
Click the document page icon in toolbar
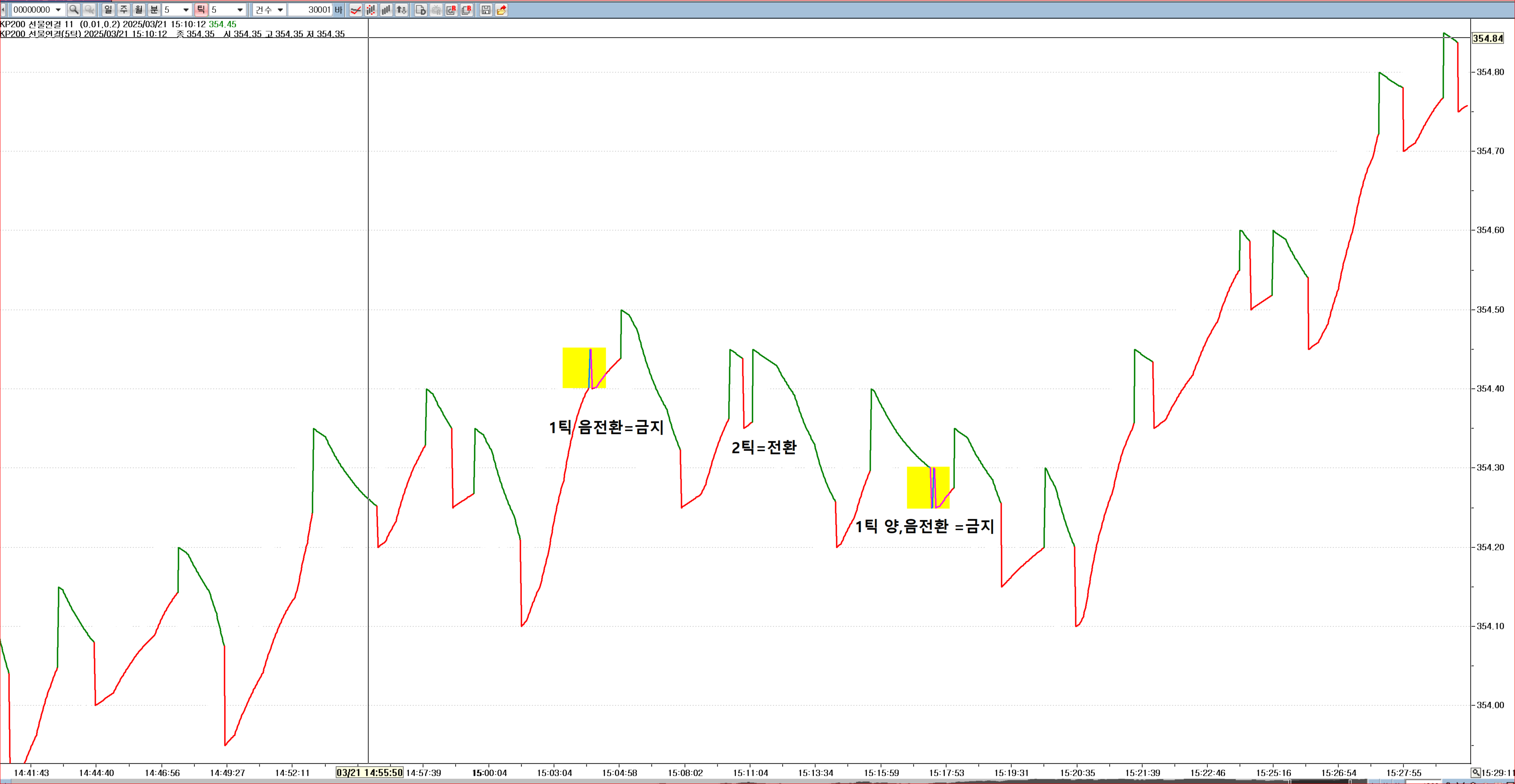point(420,9)
